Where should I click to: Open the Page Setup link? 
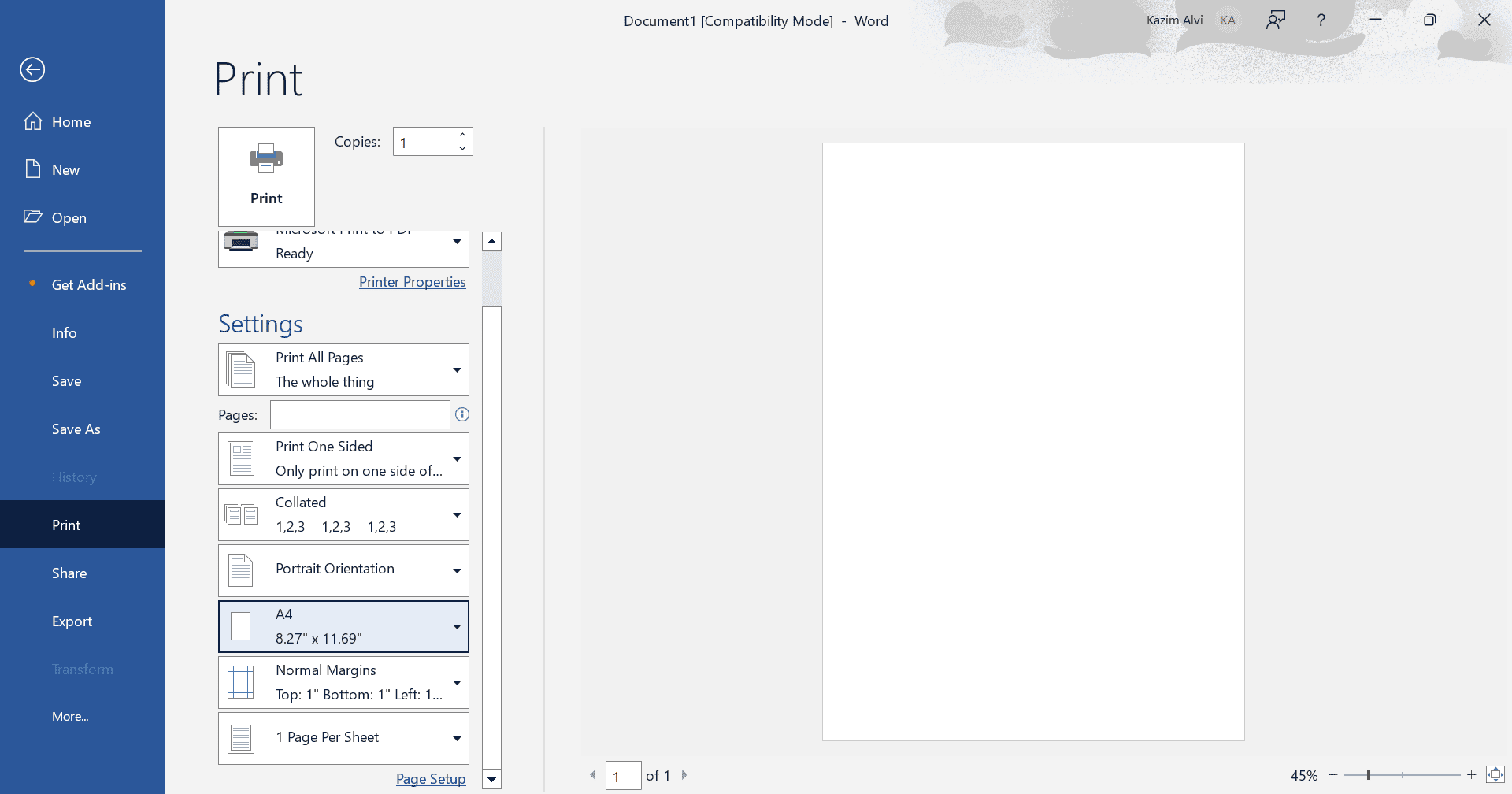tap(431, 779)
